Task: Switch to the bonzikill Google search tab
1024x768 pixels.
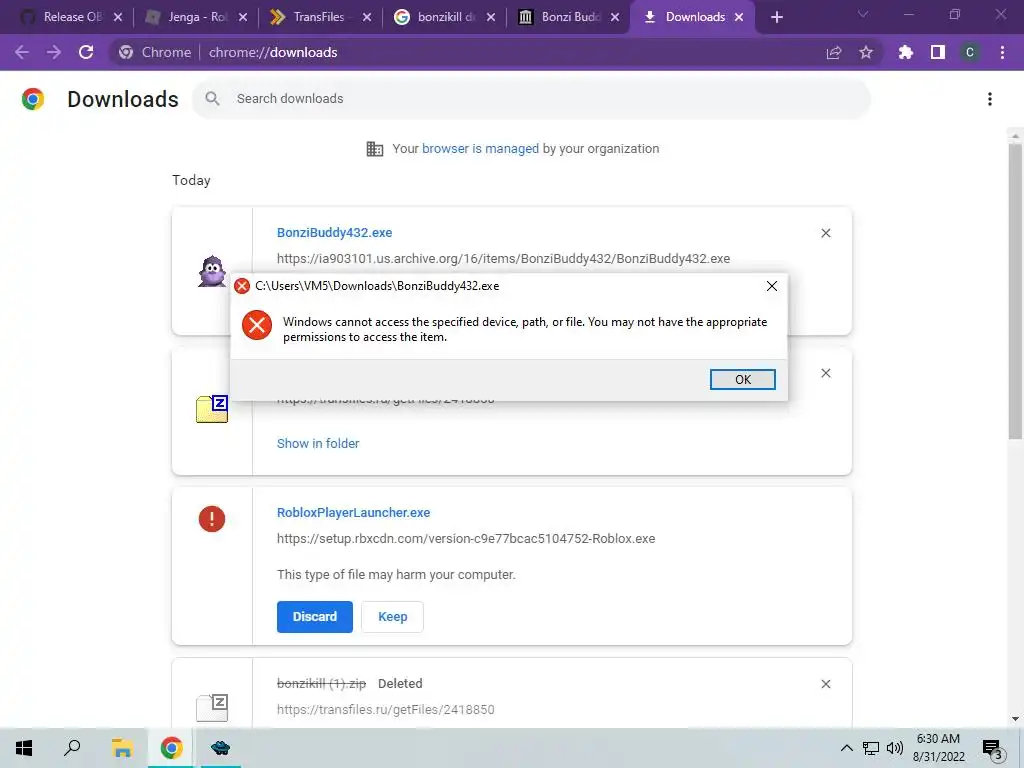Action: click(x=444, y=17)
